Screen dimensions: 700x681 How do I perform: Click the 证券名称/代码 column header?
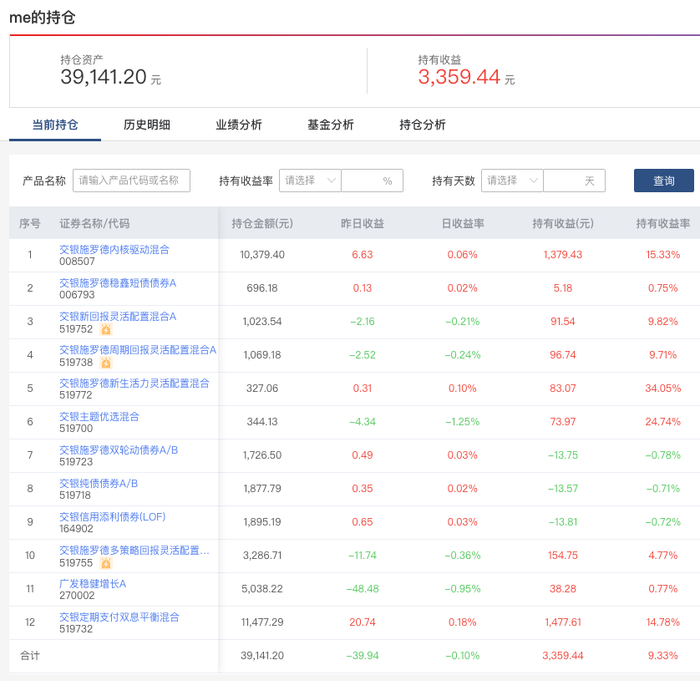pyautogui.click(x=95, y=223)
